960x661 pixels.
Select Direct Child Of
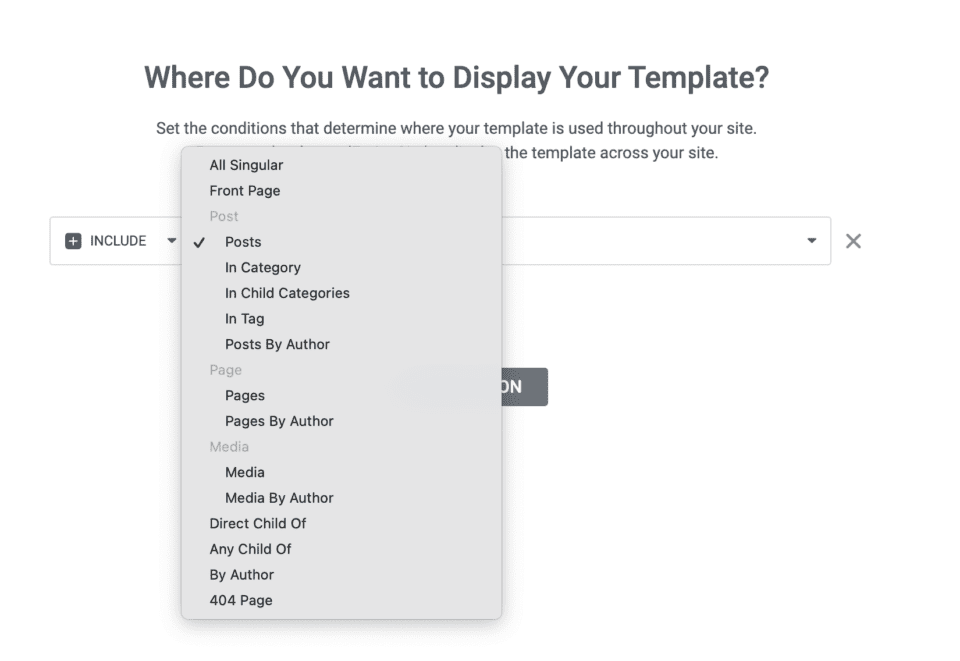point(258,523)
